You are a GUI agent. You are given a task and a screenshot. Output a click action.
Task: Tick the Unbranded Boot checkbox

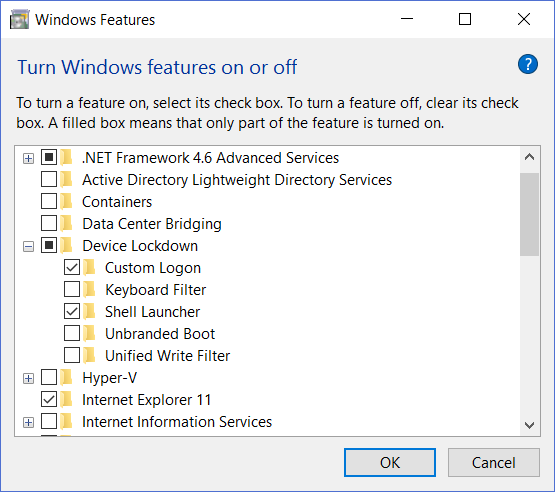point(72,333)
